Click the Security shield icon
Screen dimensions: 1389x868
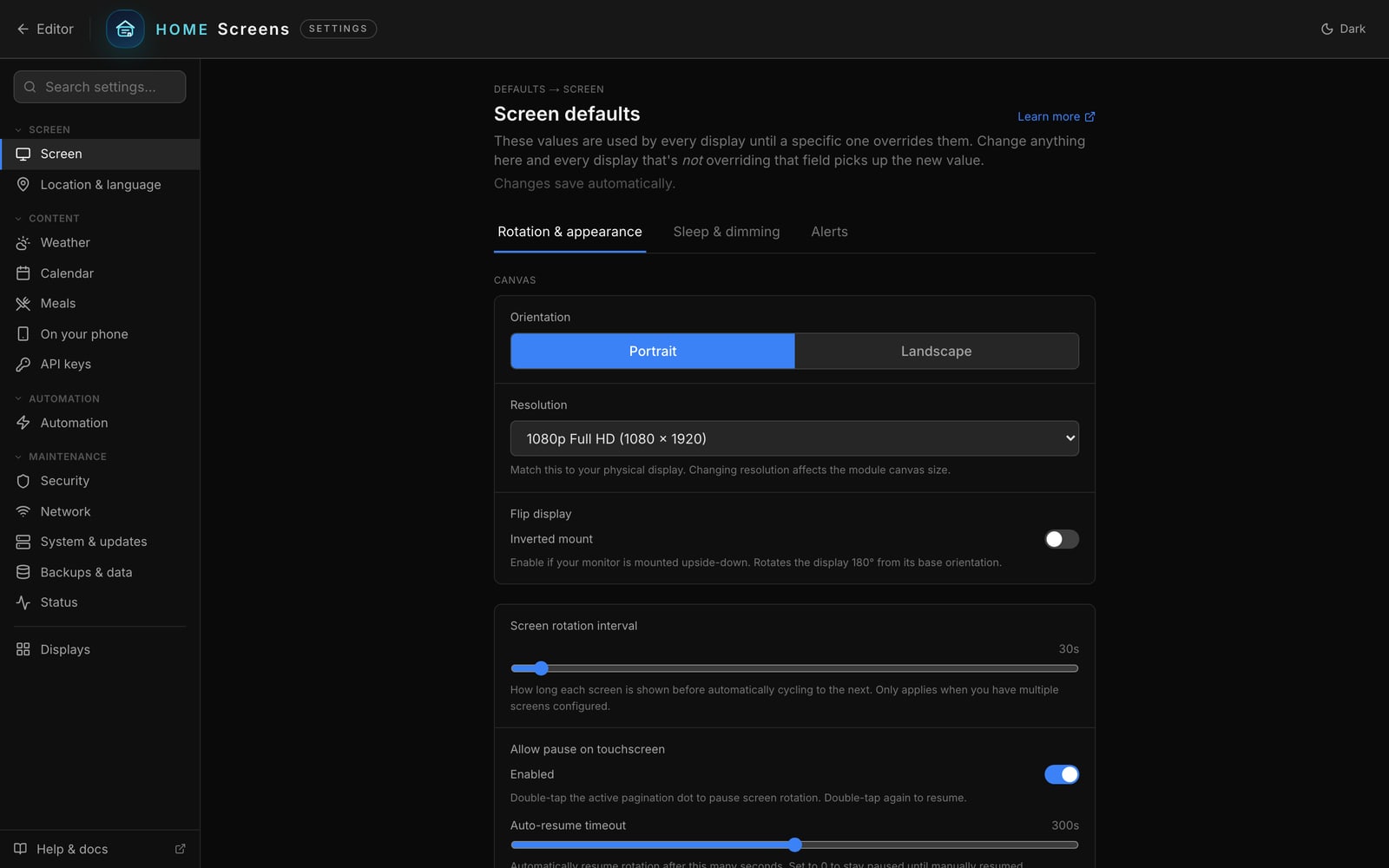point(23,480)
